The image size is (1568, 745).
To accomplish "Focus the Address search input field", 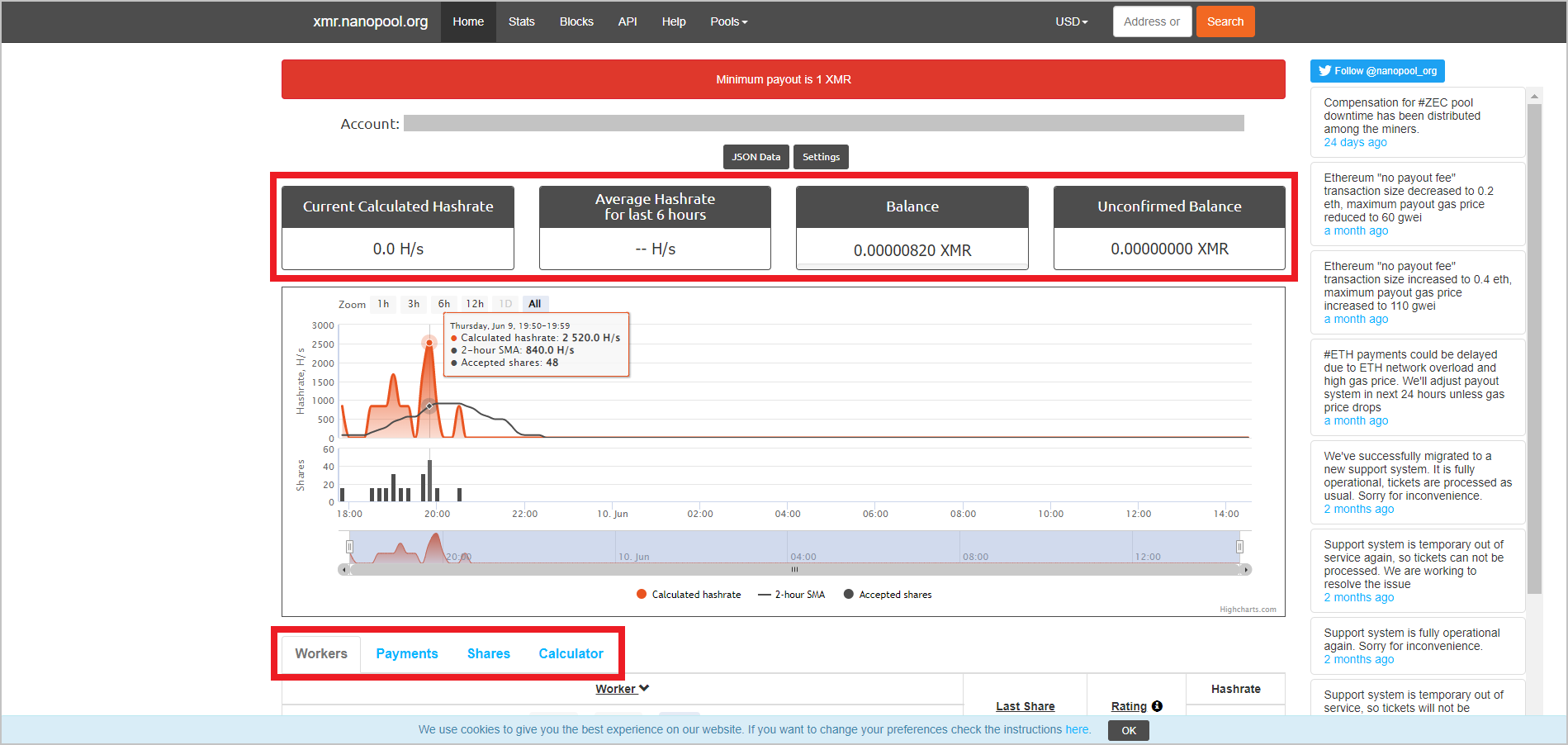I will (x=1152, y=21).
